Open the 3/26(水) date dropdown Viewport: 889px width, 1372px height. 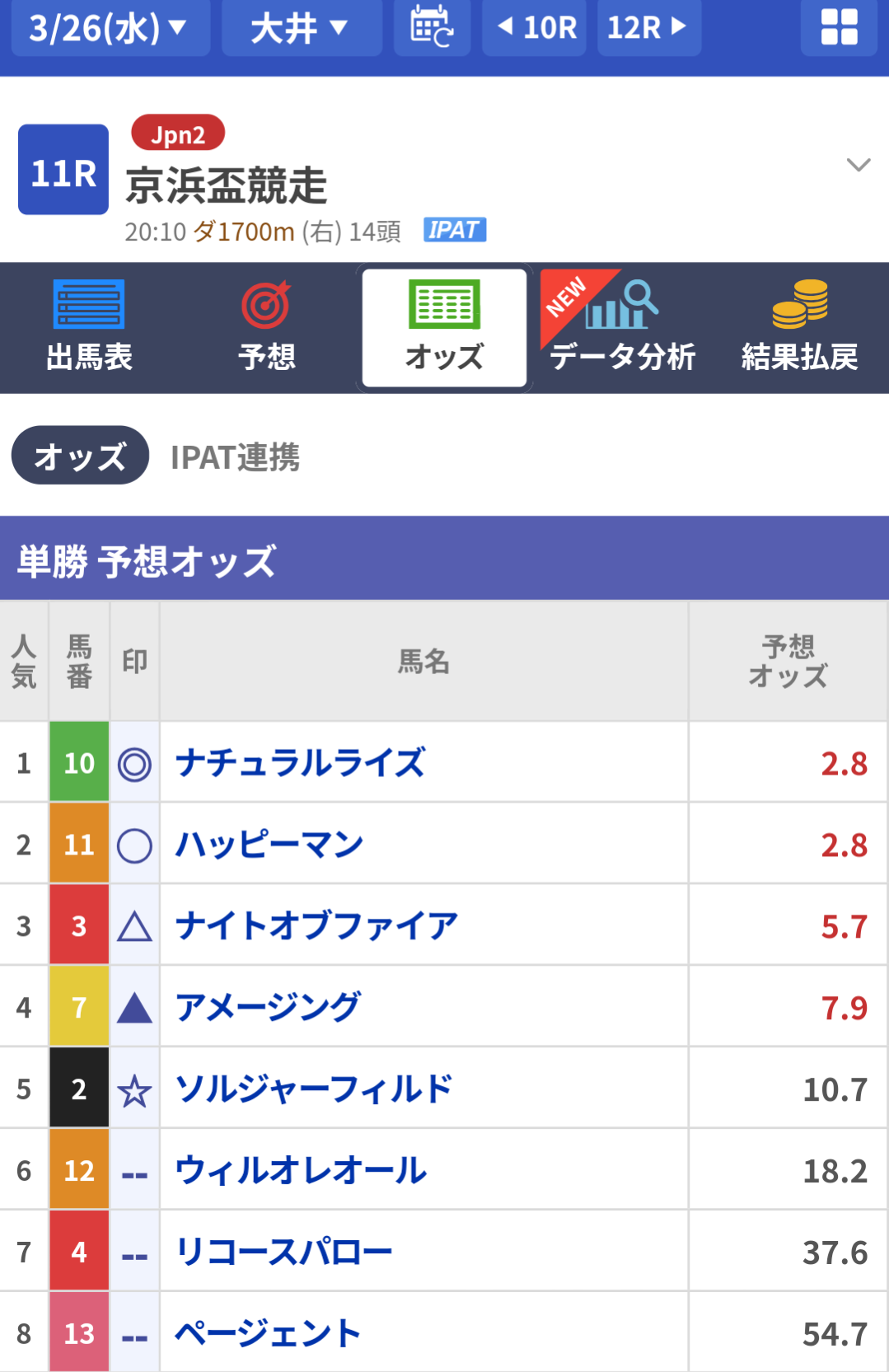110,27
